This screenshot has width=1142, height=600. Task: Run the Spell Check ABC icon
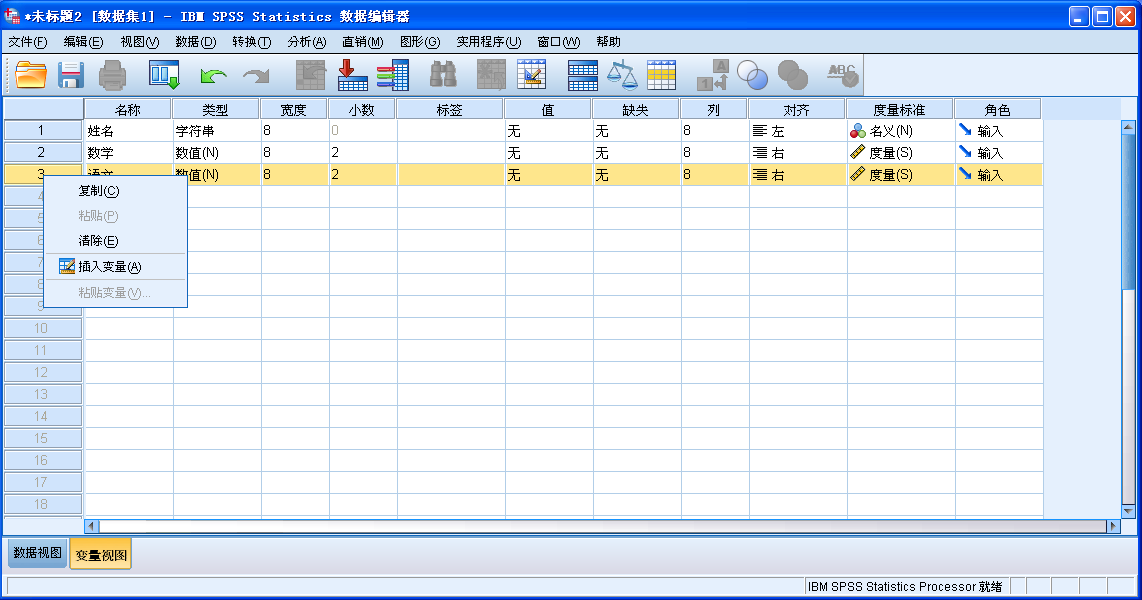tap(843, 75)
